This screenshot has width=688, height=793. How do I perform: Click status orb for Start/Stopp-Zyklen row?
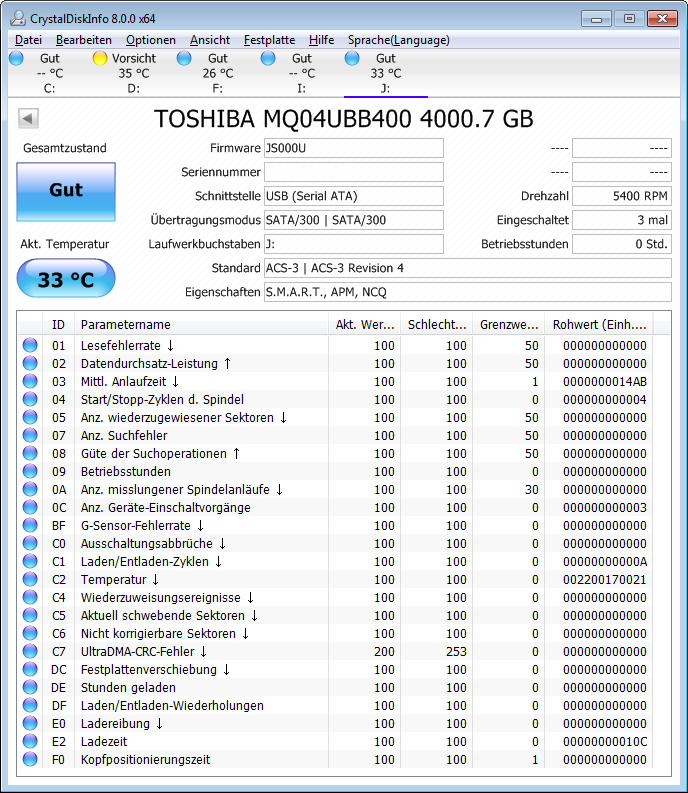tap(30, 399)
